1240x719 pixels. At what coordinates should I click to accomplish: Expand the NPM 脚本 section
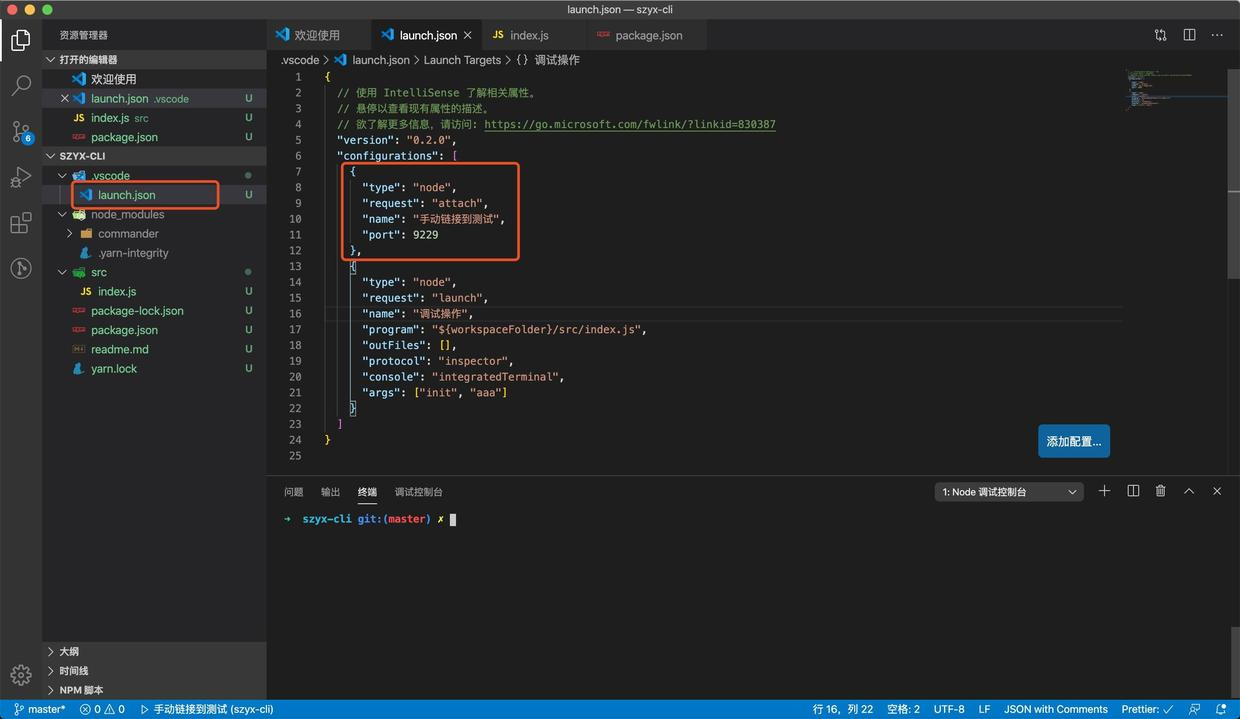point(154,690)
